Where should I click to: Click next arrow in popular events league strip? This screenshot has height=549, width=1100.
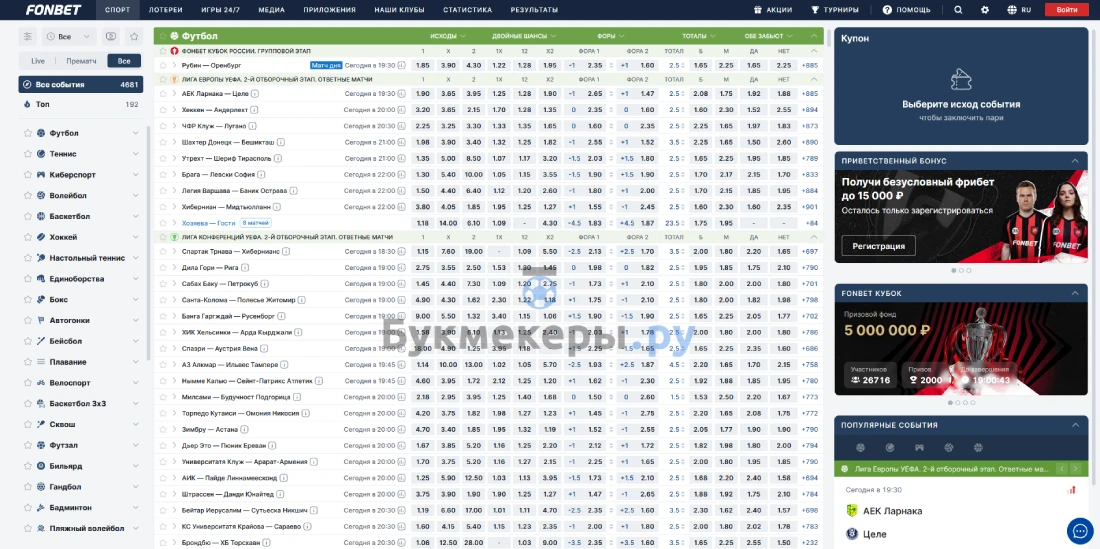click(1076, 468)
